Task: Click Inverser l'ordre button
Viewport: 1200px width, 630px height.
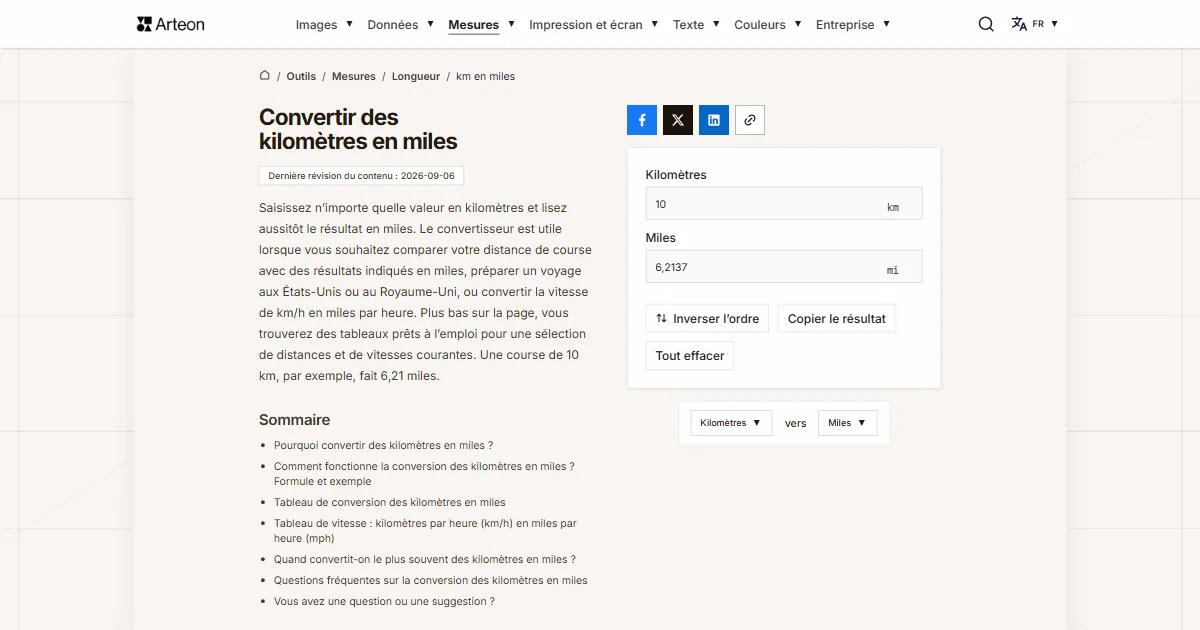Action: pos(708,319)
